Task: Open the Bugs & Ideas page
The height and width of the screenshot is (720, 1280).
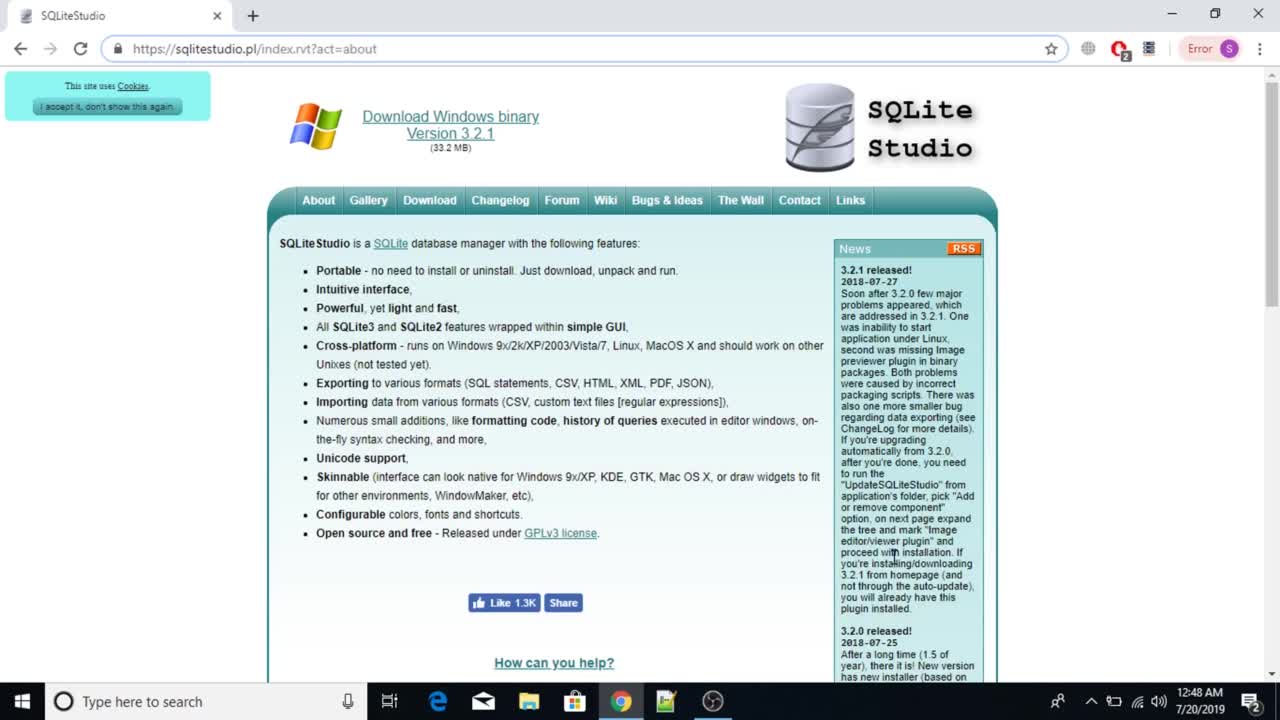Action: tap(667, 200)
